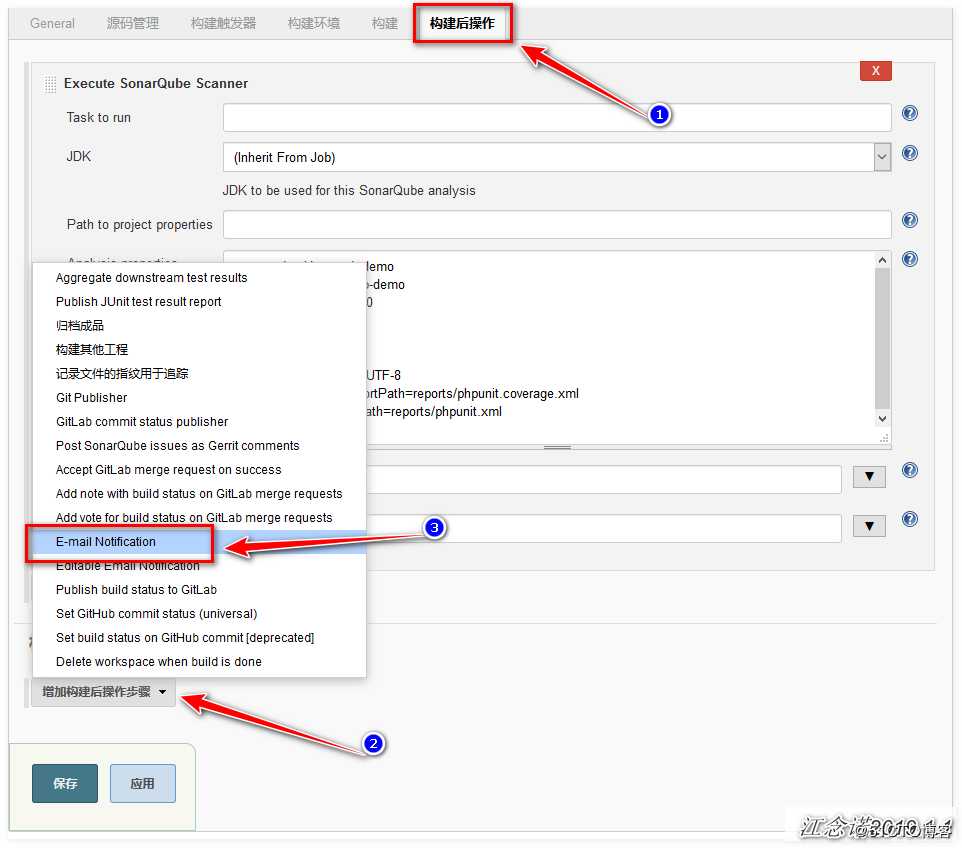Focus the Path to project properties field
This screenshot has width=962, height=848.
tap(556, 224)
